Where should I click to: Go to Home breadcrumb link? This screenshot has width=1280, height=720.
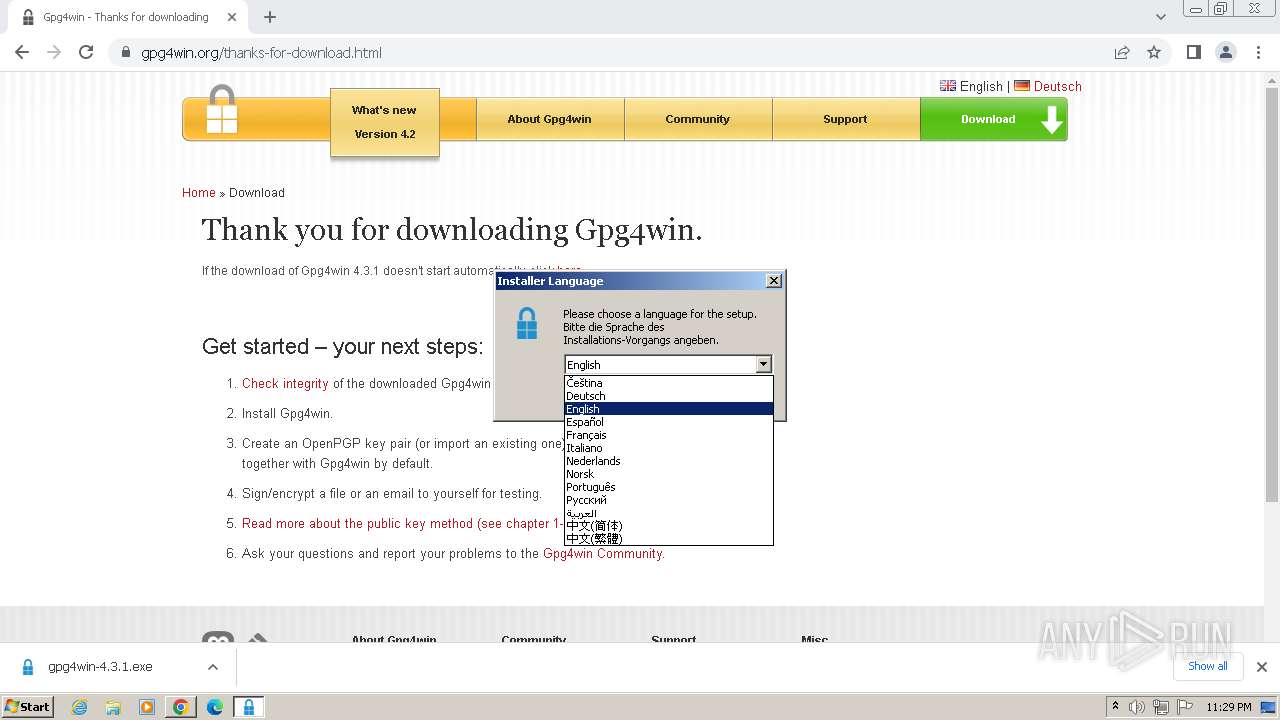199,193
